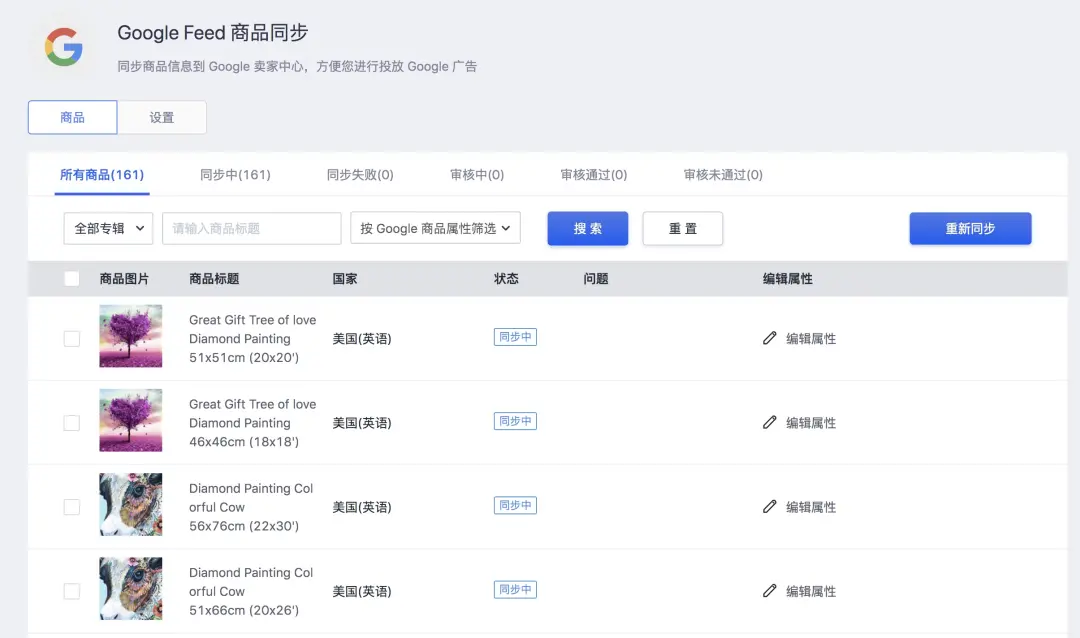Open the 同步失败(0) tab

tap(360, 175)
